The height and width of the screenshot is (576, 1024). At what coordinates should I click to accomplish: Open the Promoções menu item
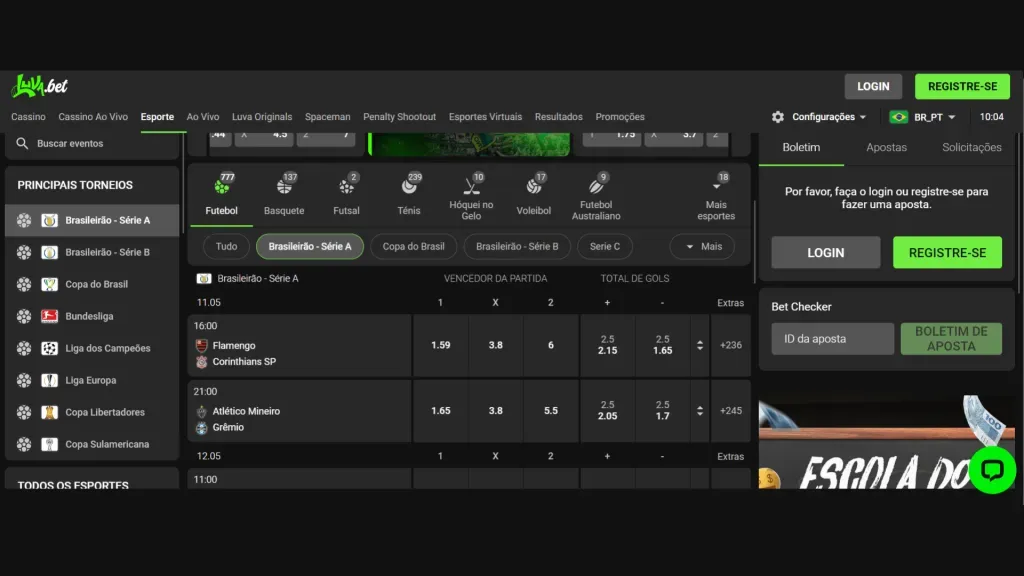pyautogui.click(x=620, y=117)
